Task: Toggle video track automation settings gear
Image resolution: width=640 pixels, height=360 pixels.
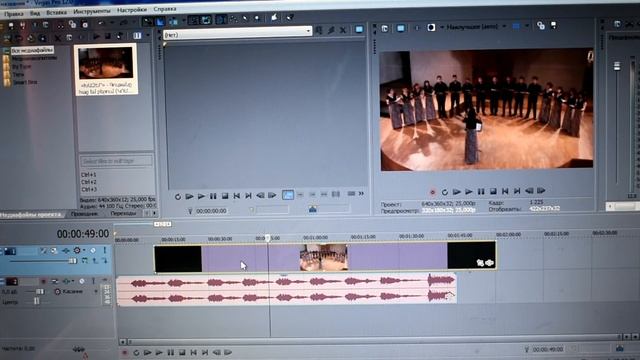Action: point(77,250)
